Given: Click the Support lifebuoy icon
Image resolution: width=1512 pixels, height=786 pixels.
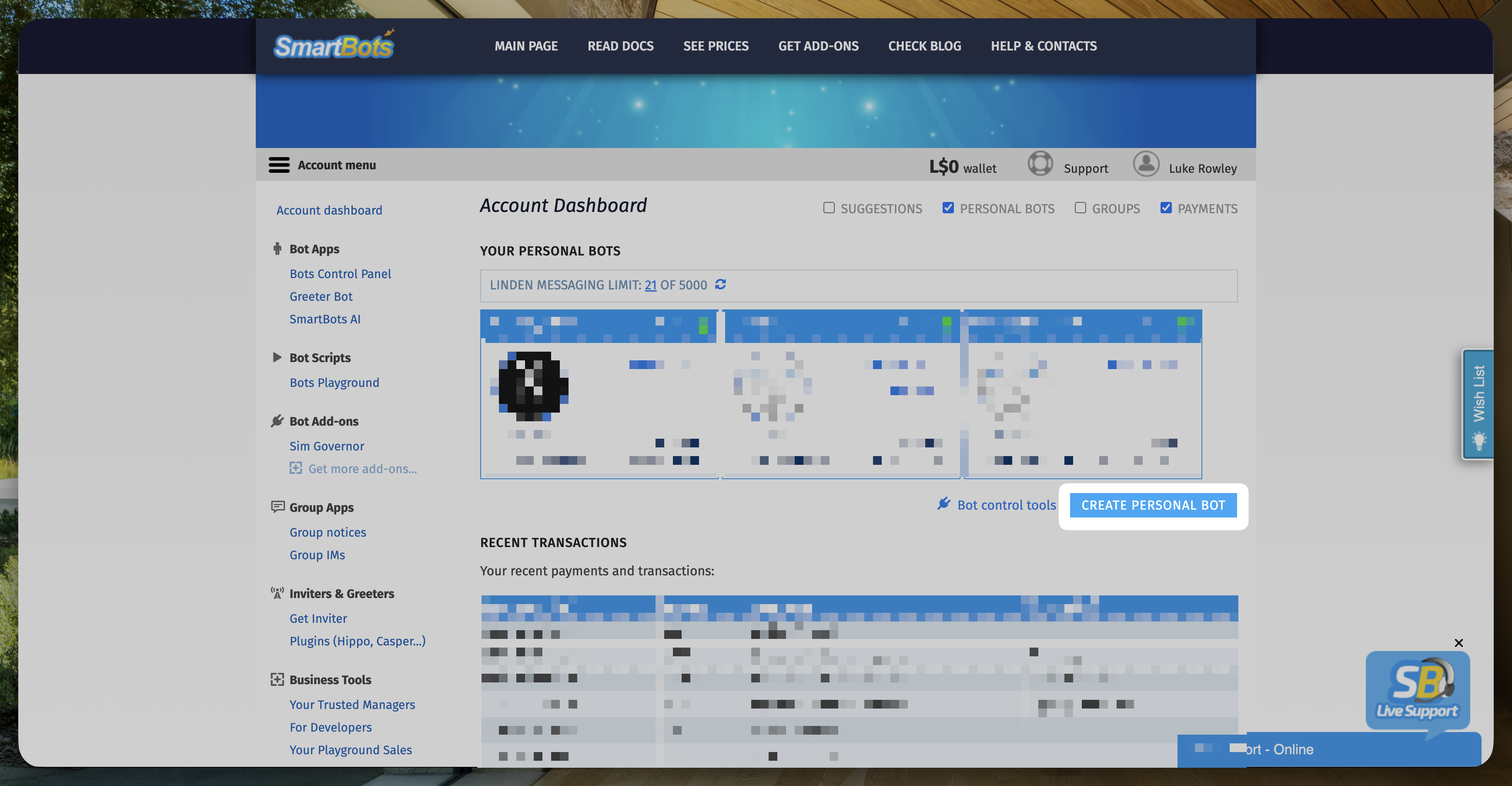Looking at the screenshot, I should [1040, 164].
